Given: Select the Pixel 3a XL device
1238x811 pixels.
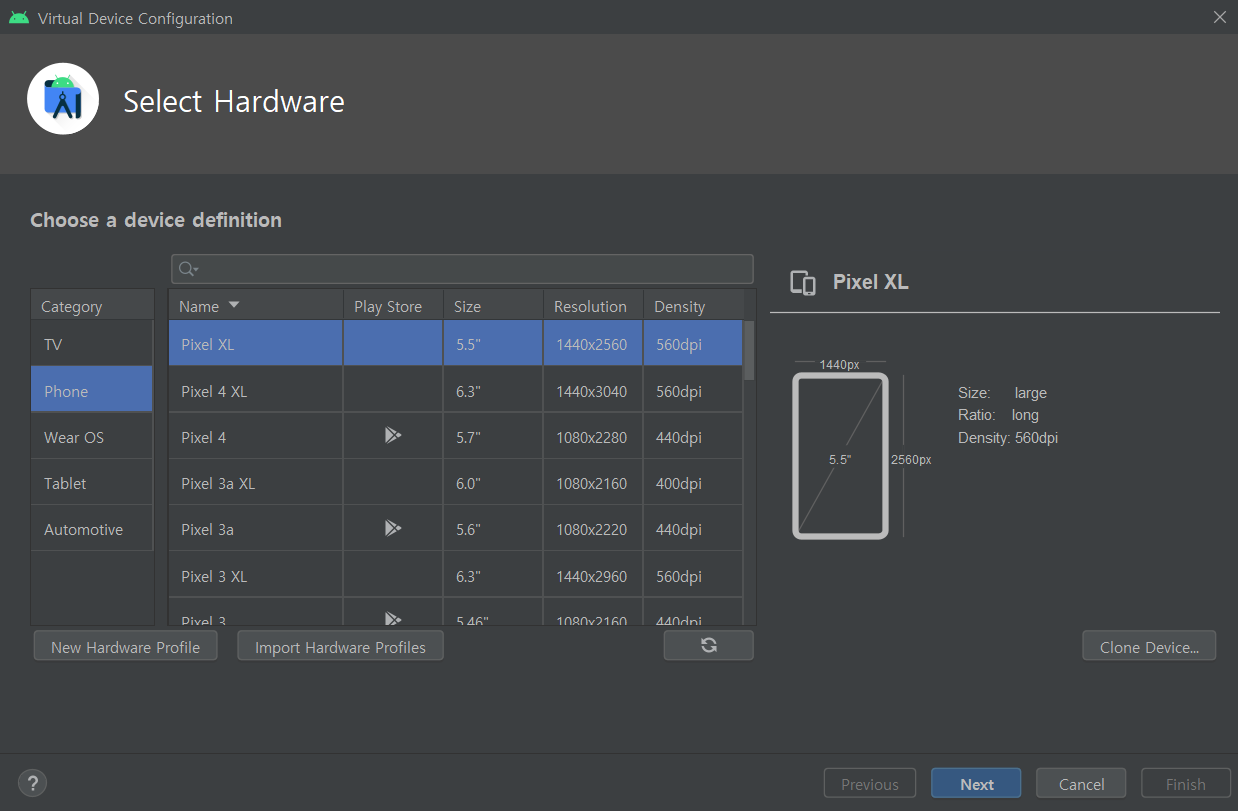Looking at the screenshot, I should coord(218,483).
